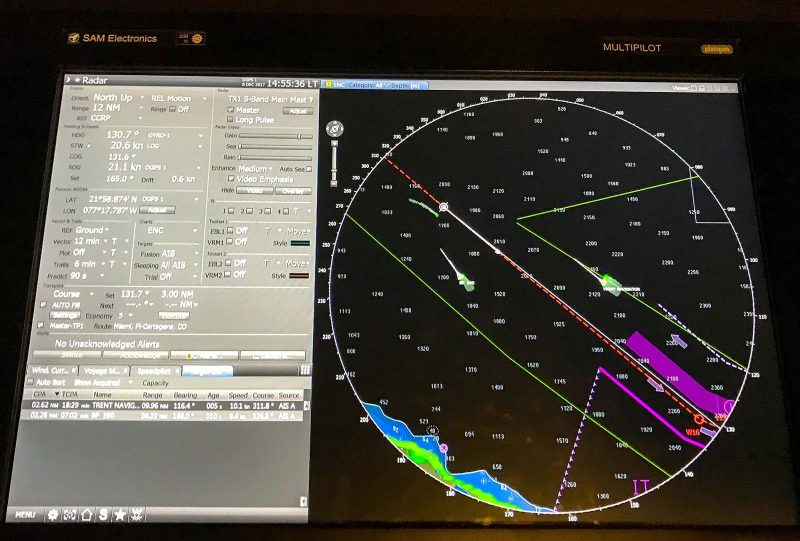Click the magenta crossed-circle marker near coast
Image resolution: width=800 pixels, height=541 pixels.
(443, 448)
